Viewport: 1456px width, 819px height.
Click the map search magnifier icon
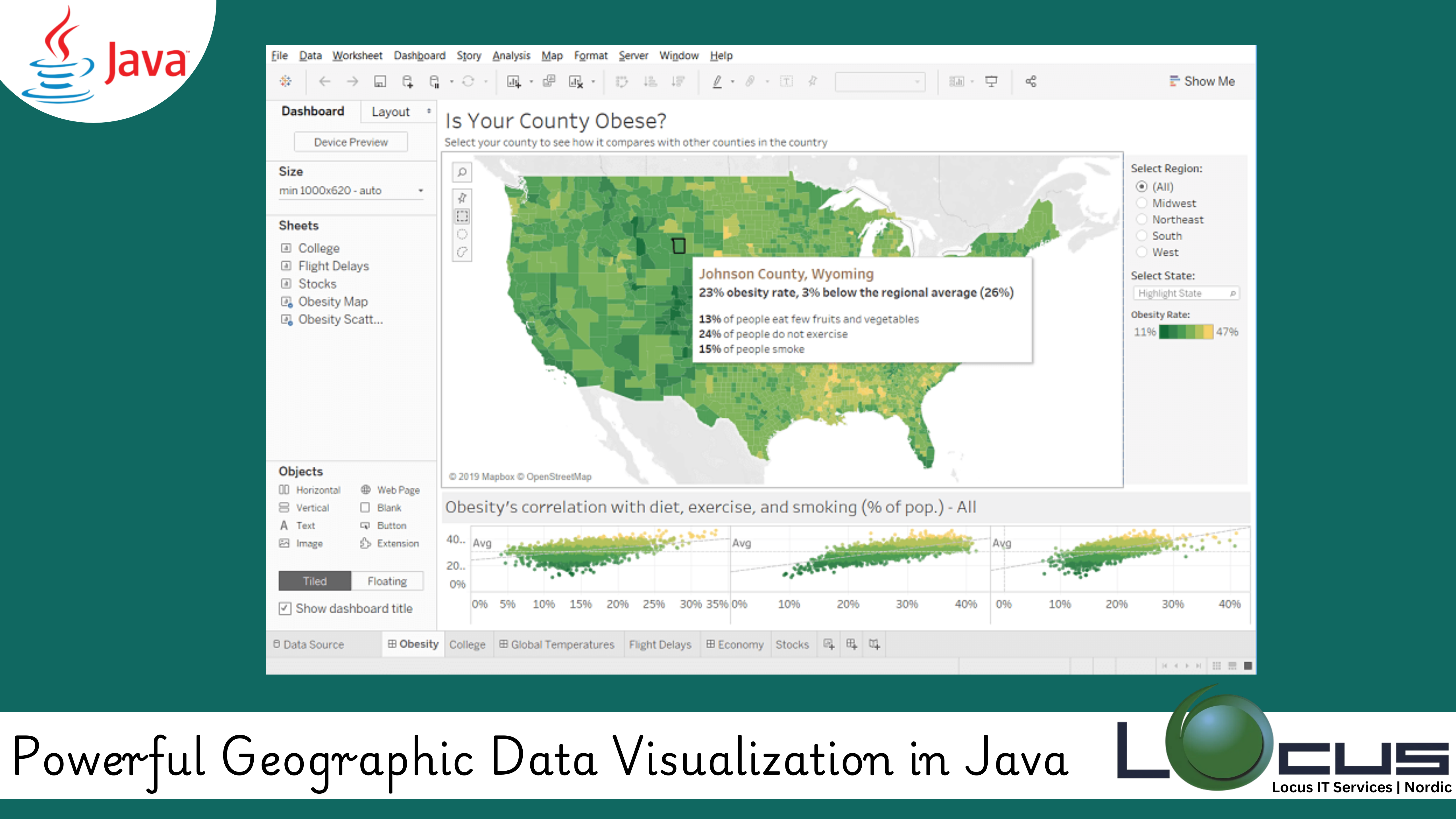tap(462, 172)
